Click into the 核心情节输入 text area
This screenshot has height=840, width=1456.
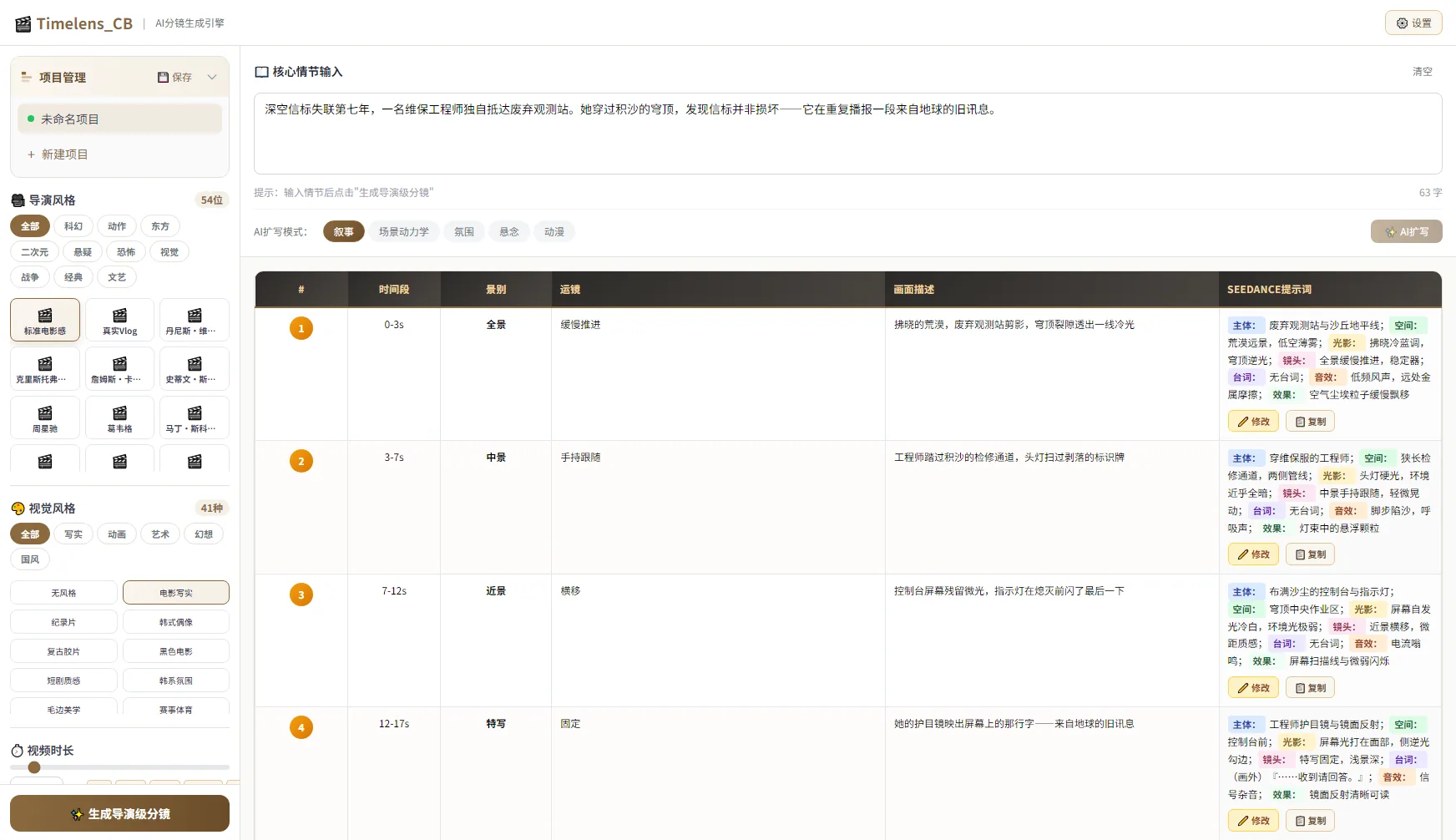coord(847,134)
